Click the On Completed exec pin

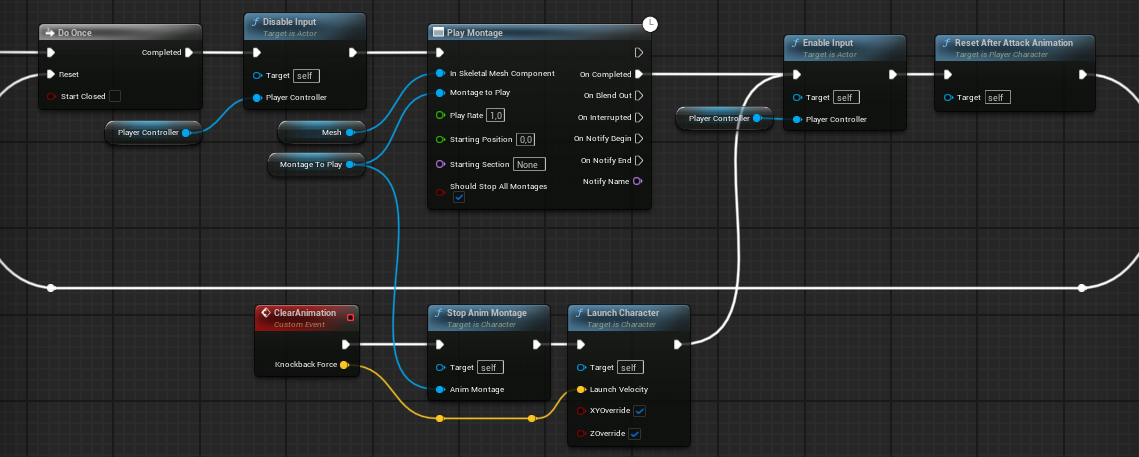coord(639,74)
